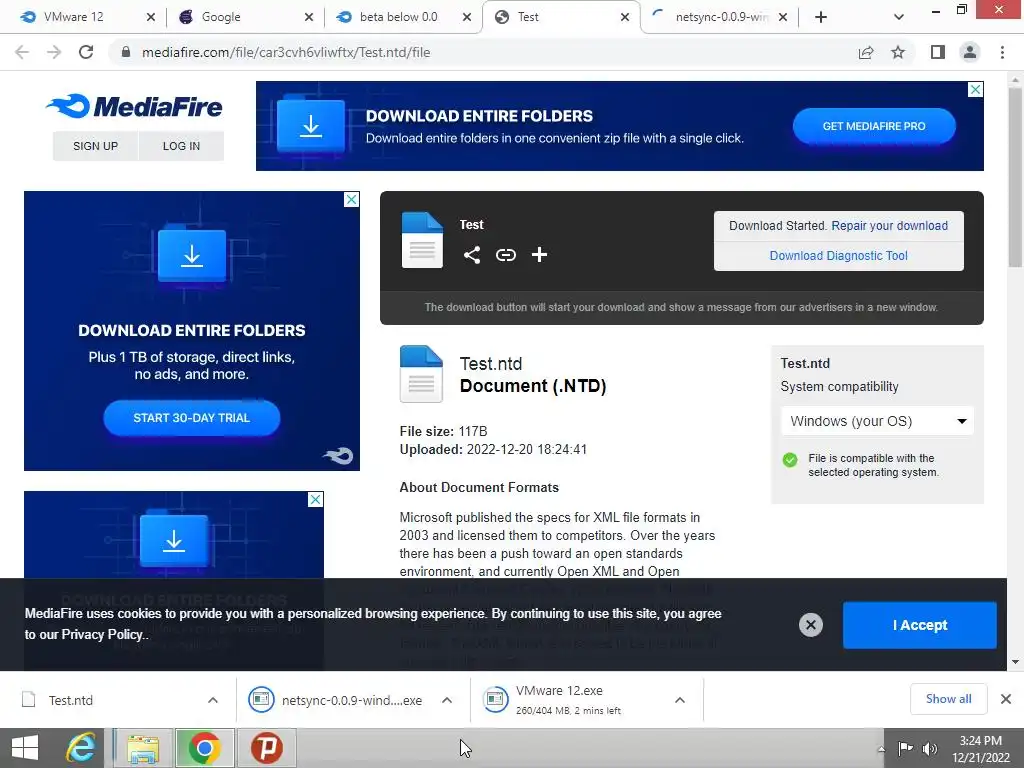Expand VMware 12.exe download options
Image resolution: width=1024 pixels, height=768 pixels.
(x=680, y=700)
